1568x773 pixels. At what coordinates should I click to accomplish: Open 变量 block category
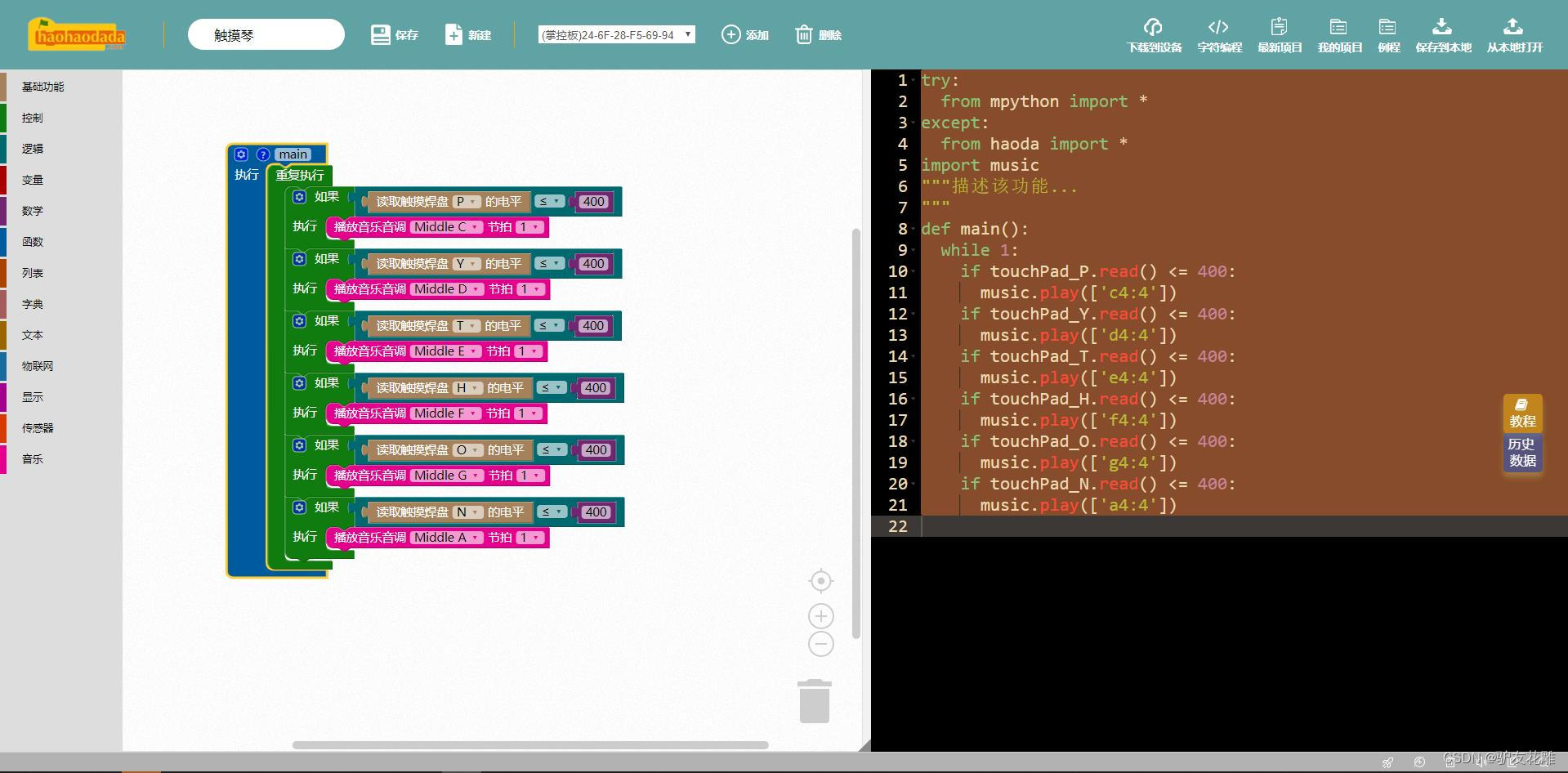tap(33, 180)
